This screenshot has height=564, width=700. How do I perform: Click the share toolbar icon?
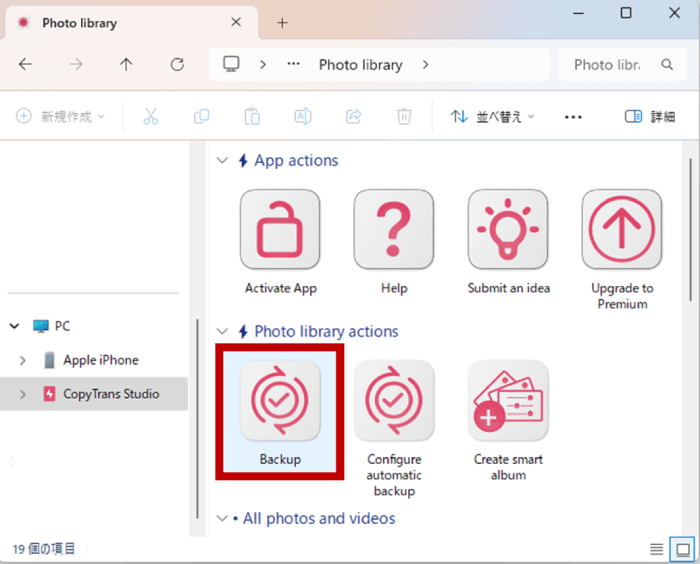[354, 117]
